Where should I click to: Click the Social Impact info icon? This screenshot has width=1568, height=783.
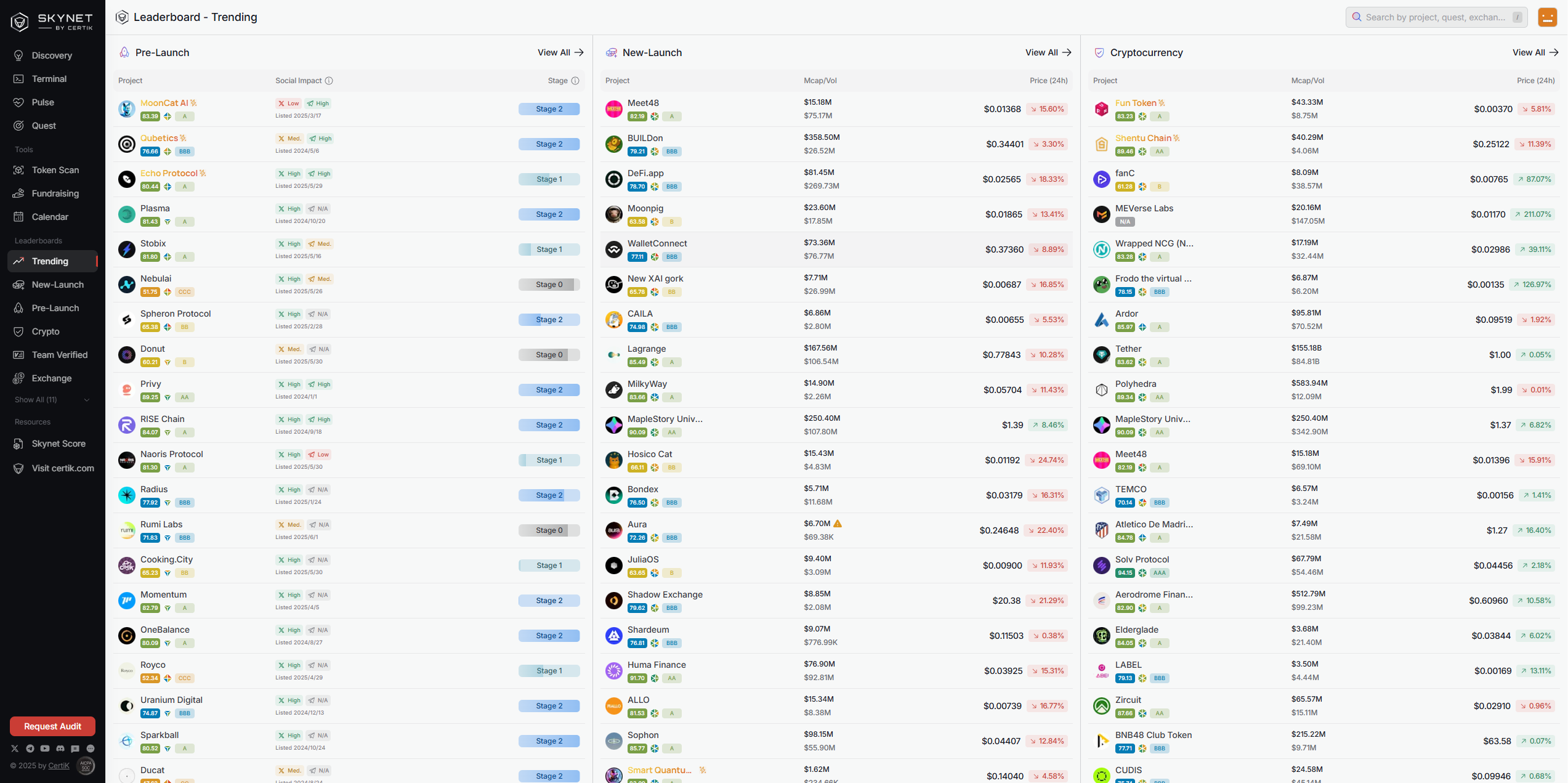pyautogui.click(x=329, y=81)
